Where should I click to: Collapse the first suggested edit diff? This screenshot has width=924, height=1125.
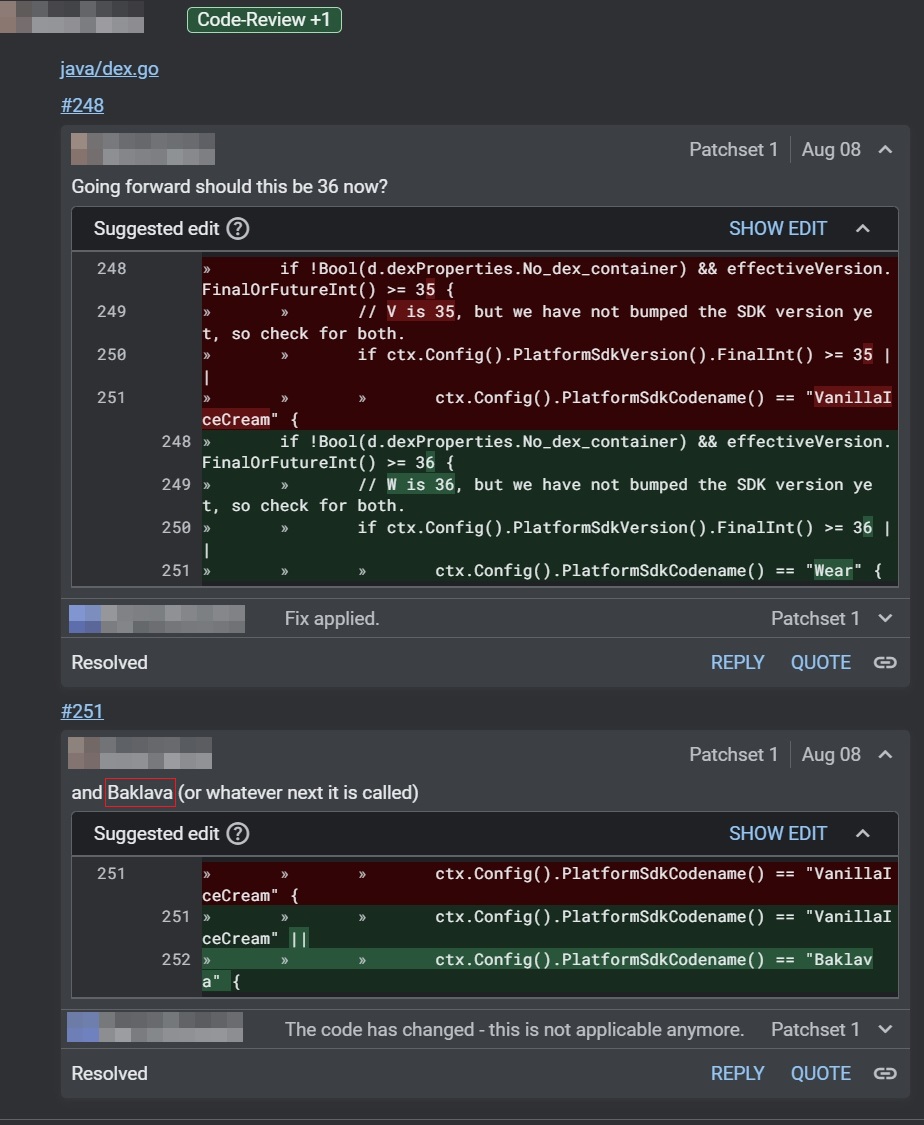(x=863, y=229)
